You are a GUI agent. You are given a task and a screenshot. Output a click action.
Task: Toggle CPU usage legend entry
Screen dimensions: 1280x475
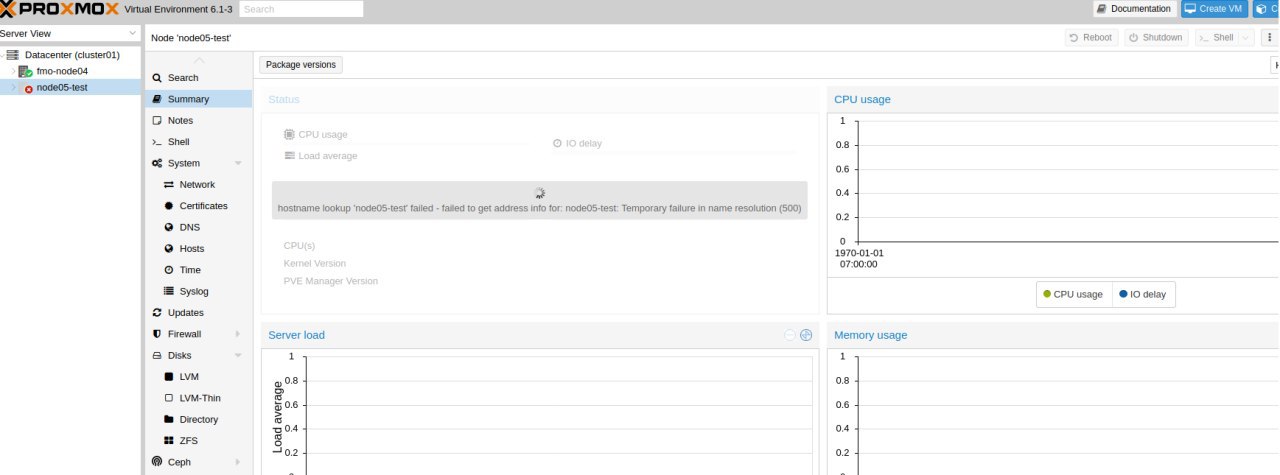[1073, 294]
